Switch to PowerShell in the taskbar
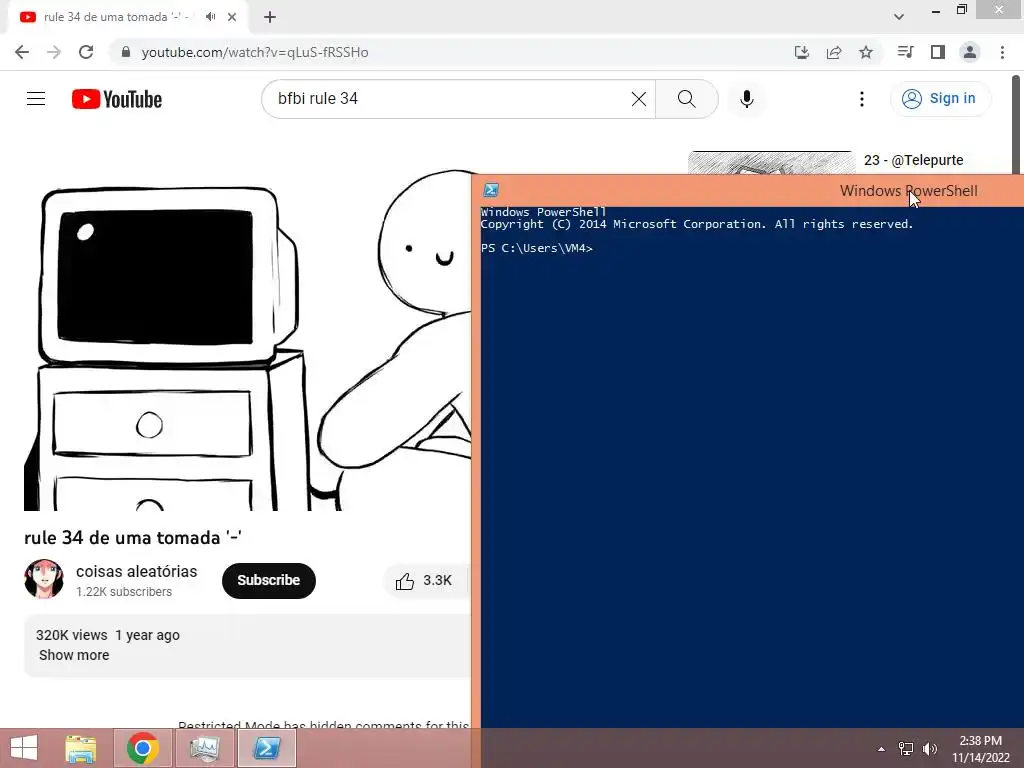The width and height of the screenshot is (1024, 768). pos(267,748)
